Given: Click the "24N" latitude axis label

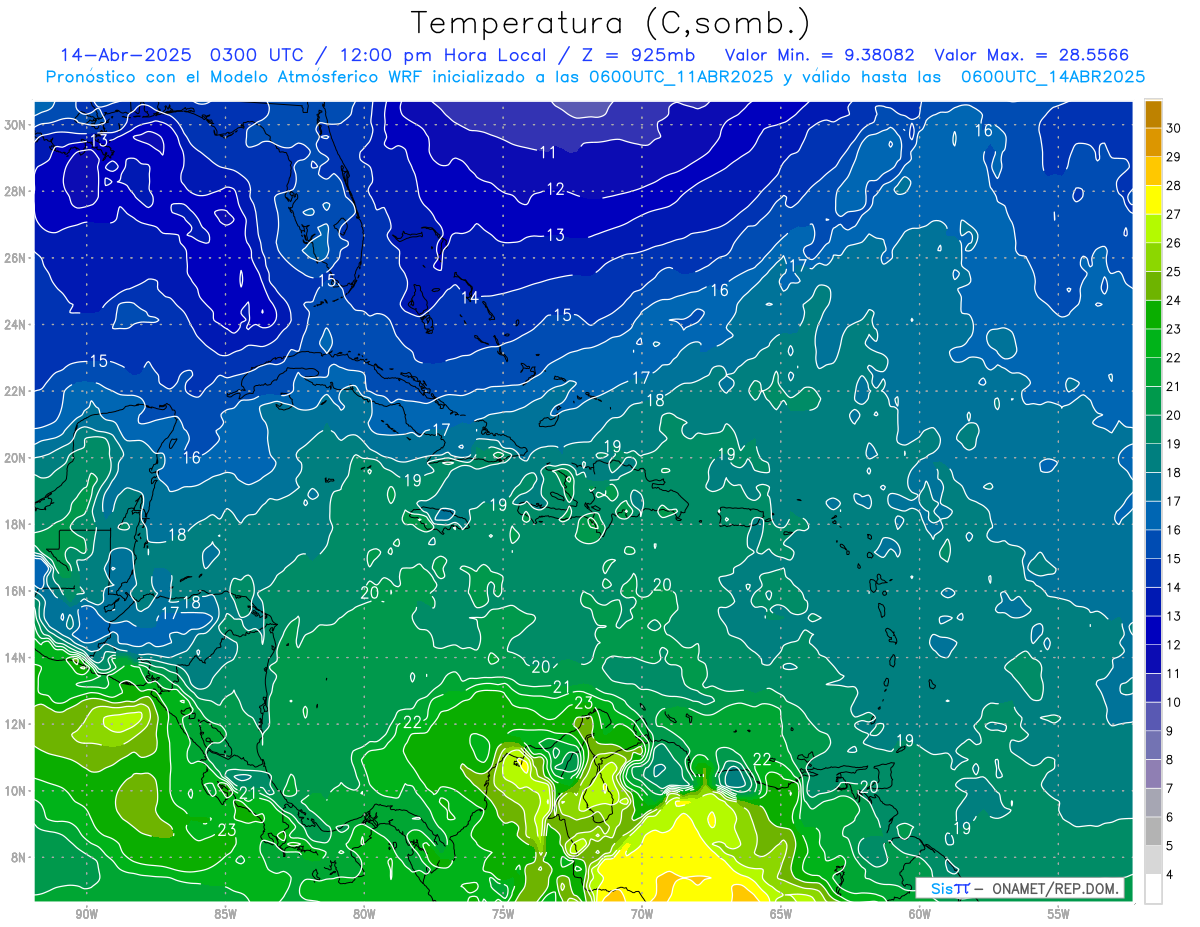Looking at the screenshot, I should click(x=16, y=324).
